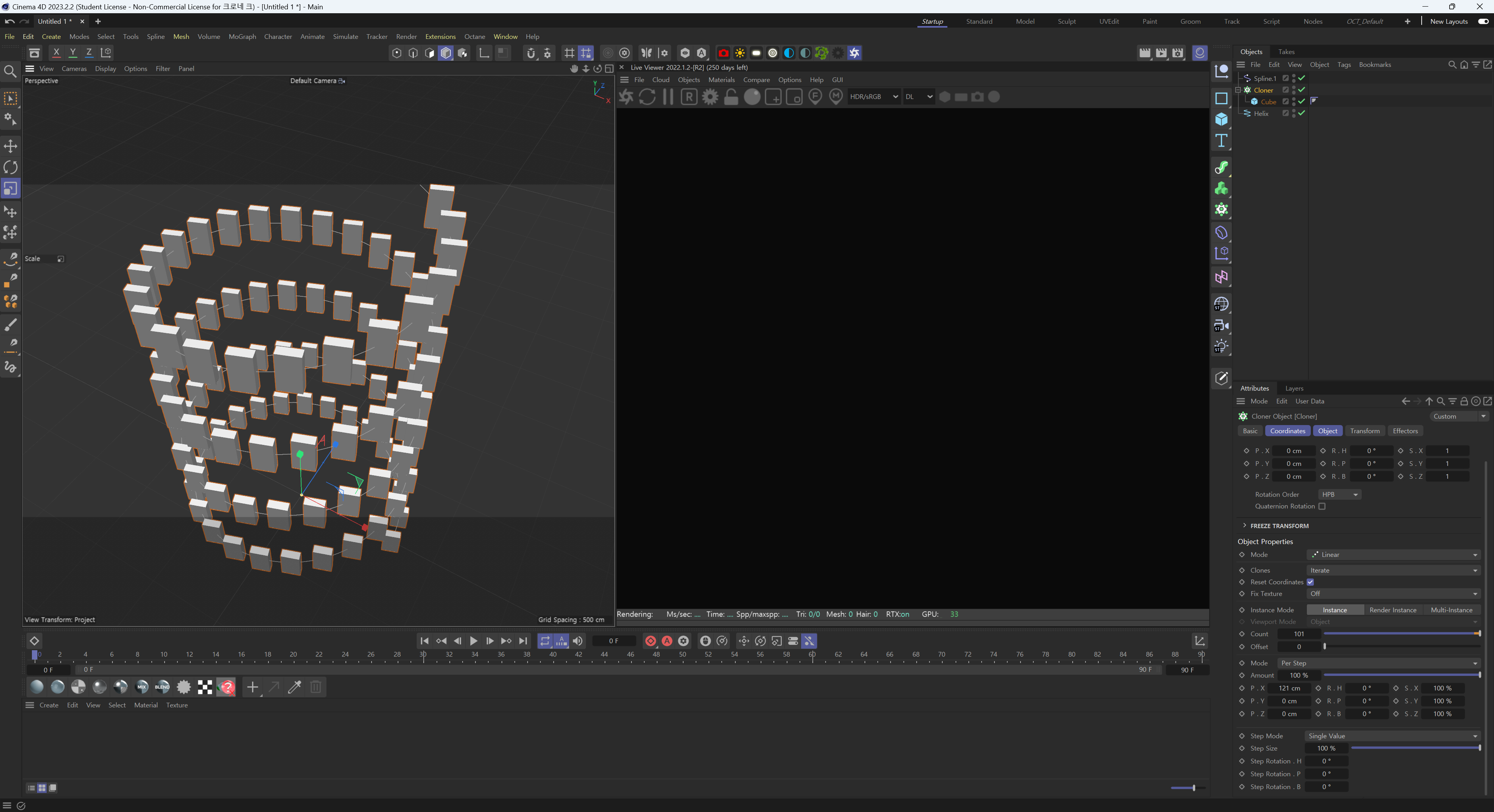Click the X axis lock icon

click(56, 53)
